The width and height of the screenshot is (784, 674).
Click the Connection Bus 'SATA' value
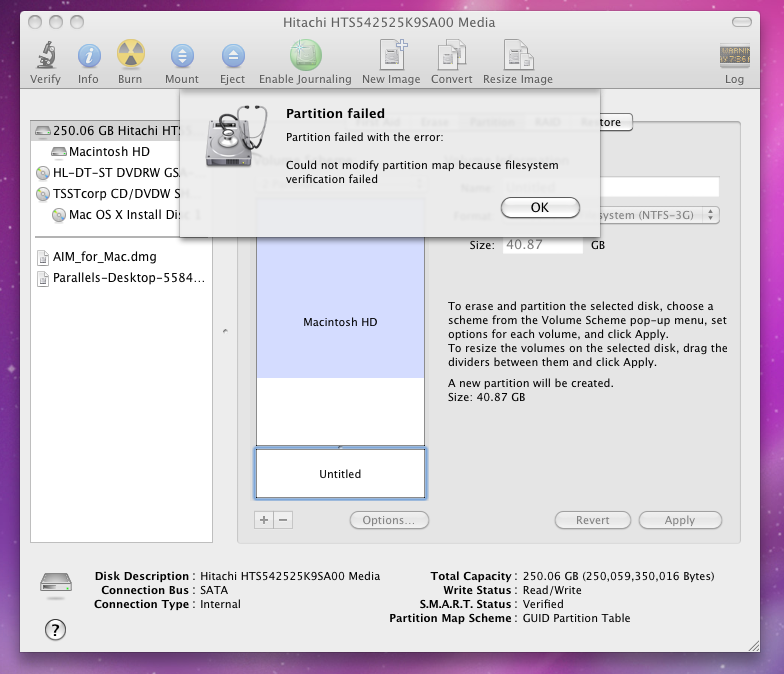click(x=214, y=590)
